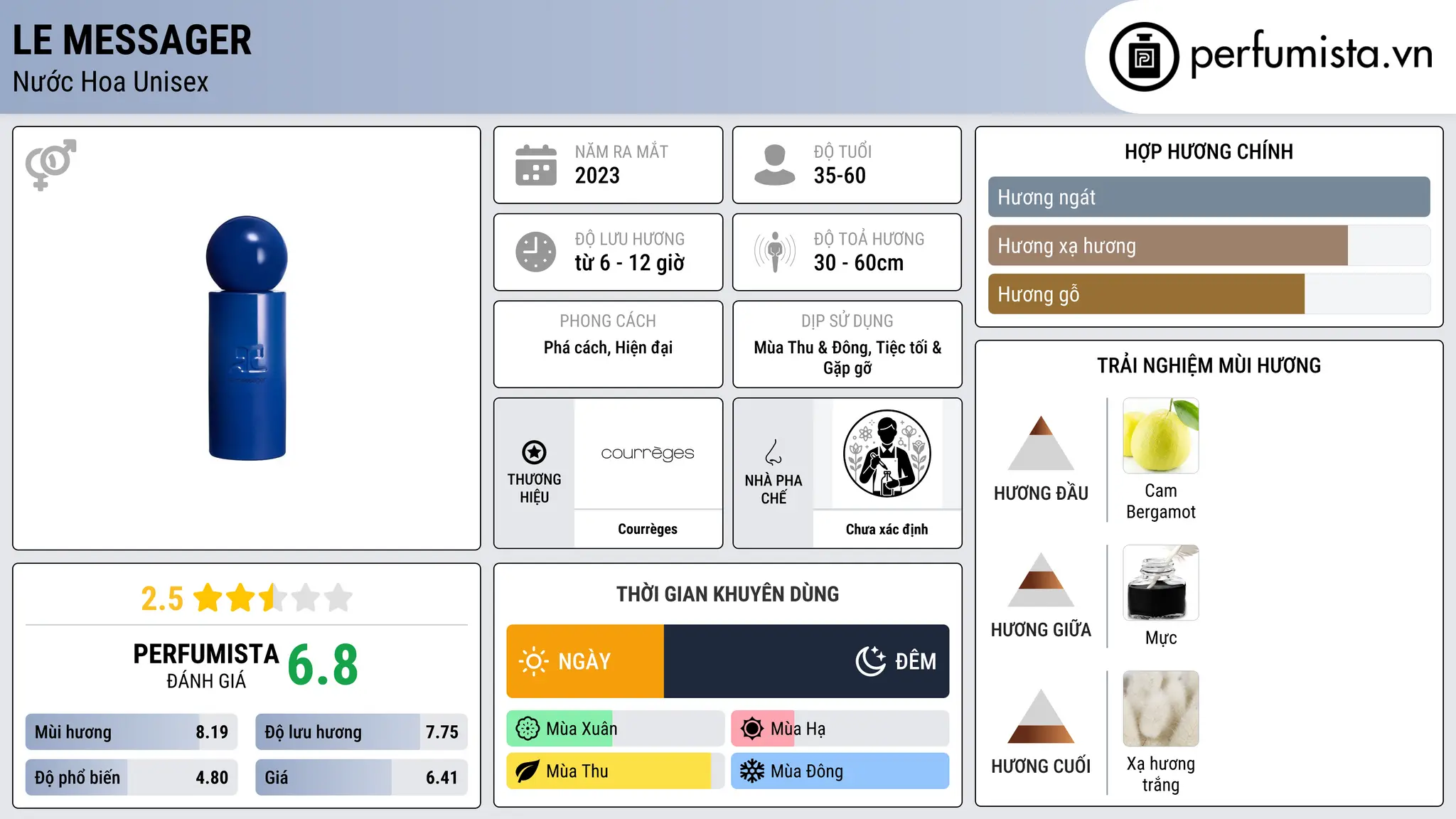Click the dark Đêm nighttime segment
The width and height of the screenshot is (1456, 819).
(806, 661)
